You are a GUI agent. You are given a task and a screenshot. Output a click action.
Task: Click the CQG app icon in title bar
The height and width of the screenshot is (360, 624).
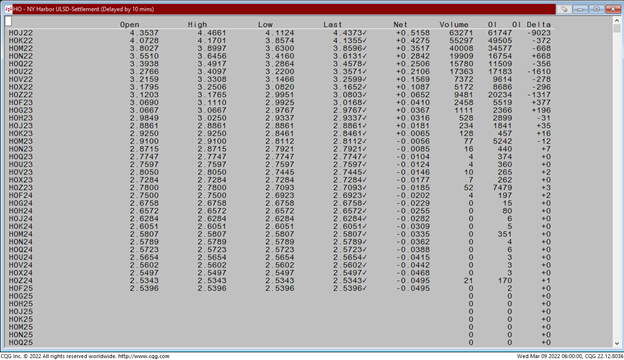click(8, 9)
